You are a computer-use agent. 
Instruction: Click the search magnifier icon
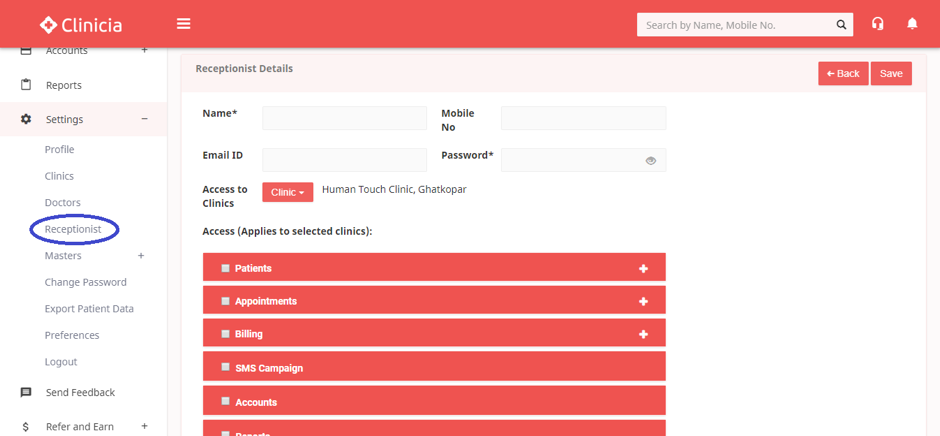[841, 25]
